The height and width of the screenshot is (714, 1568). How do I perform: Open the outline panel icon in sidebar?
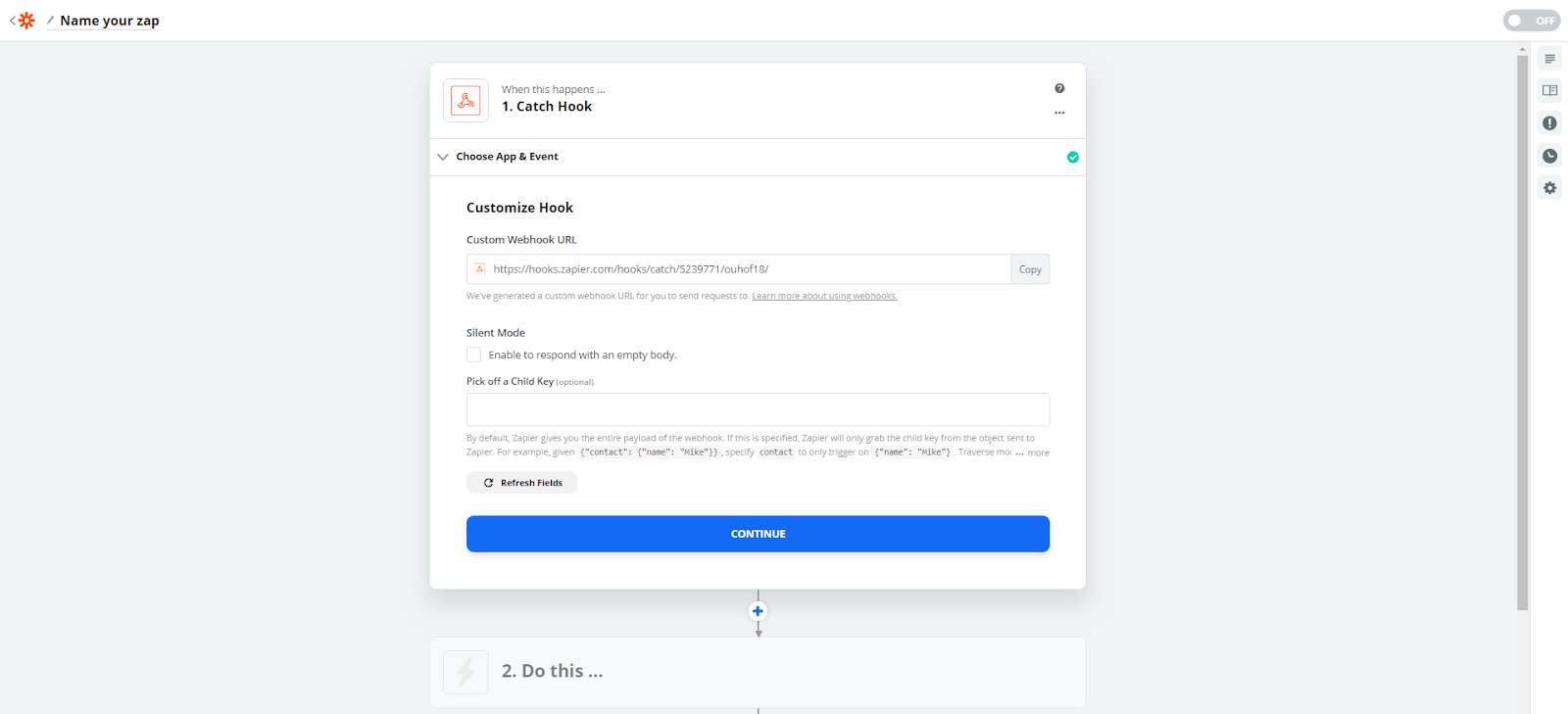[1549, 59]
